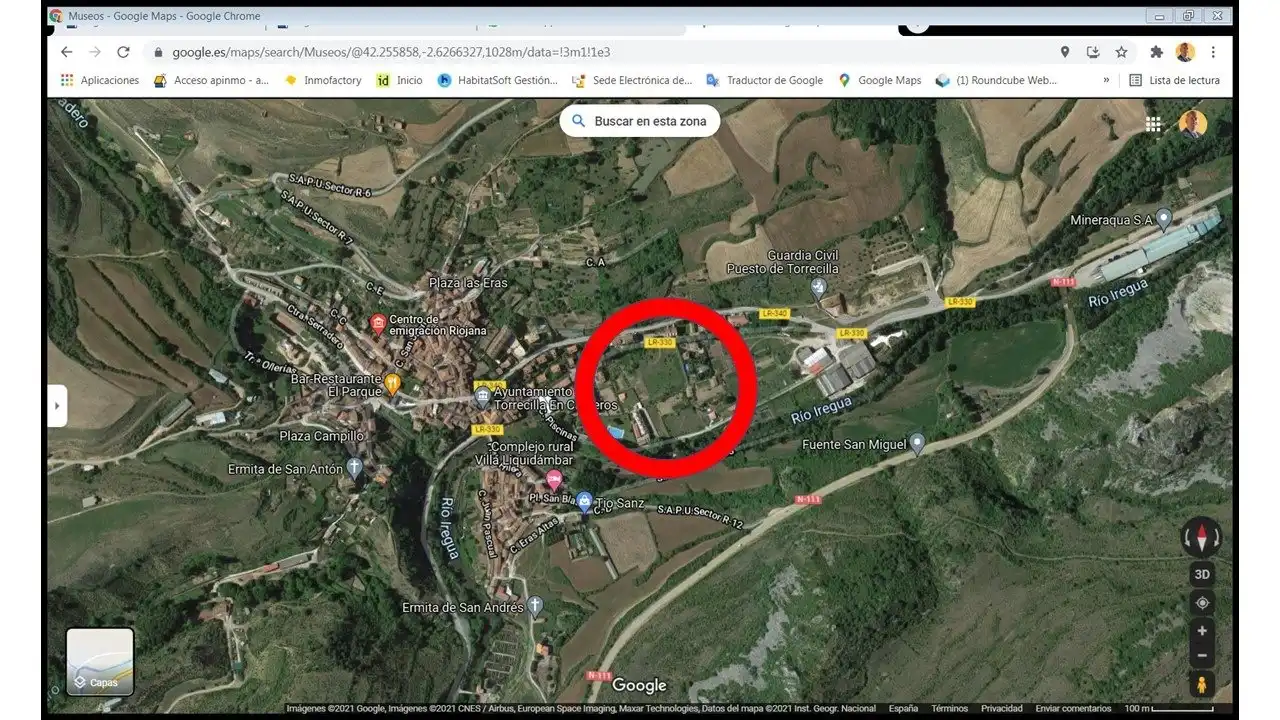Click the compass north indicator
This screenshot has width=1280, height=720.
click(1201, 538)
